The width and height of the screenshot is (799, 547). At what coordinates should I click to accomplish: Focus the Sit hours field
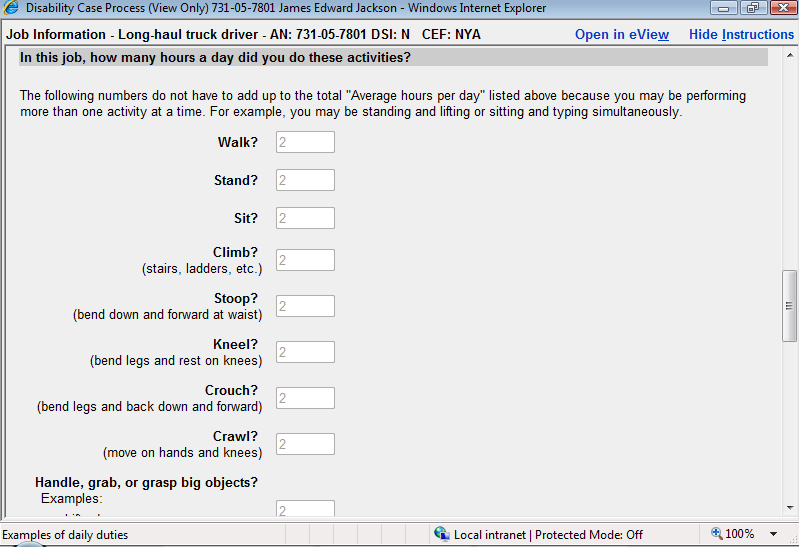pyautogui.click(x=305, y=218)
